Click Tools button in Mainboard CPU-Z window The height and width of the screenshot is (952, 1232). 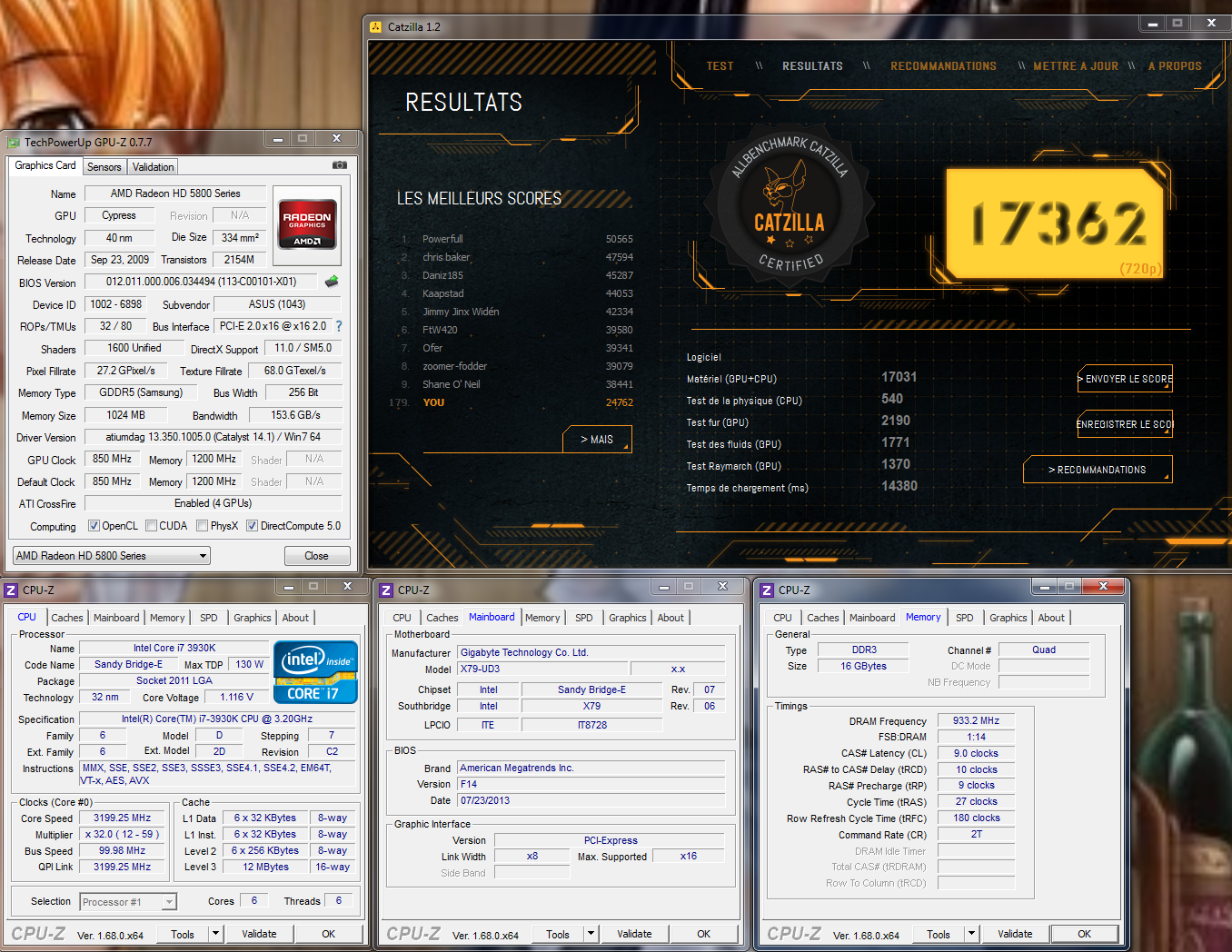click(x=558, y=934)
